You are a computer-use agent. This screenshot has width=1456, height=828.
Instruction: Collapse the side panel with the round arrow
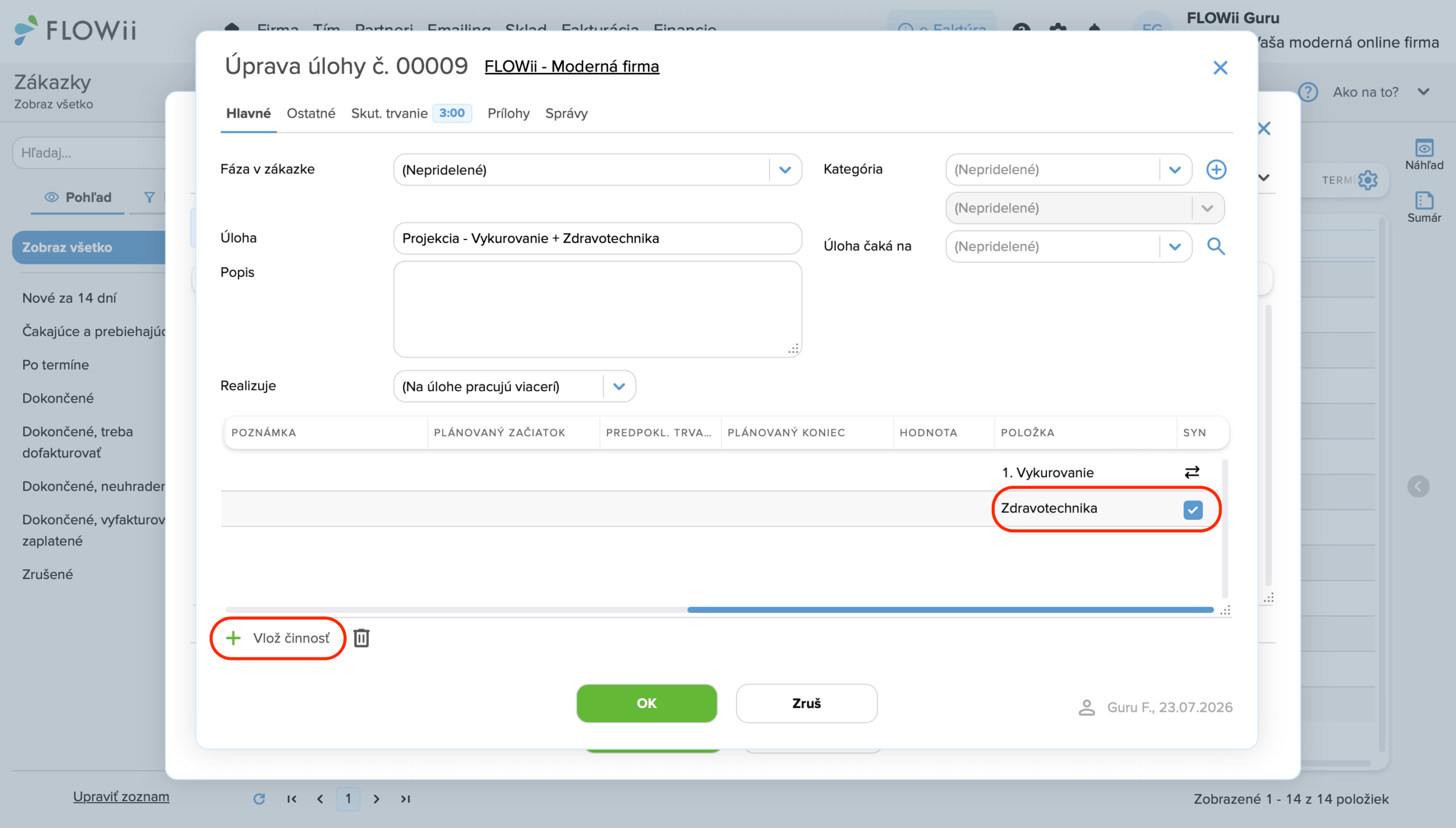click(1418, 486)
